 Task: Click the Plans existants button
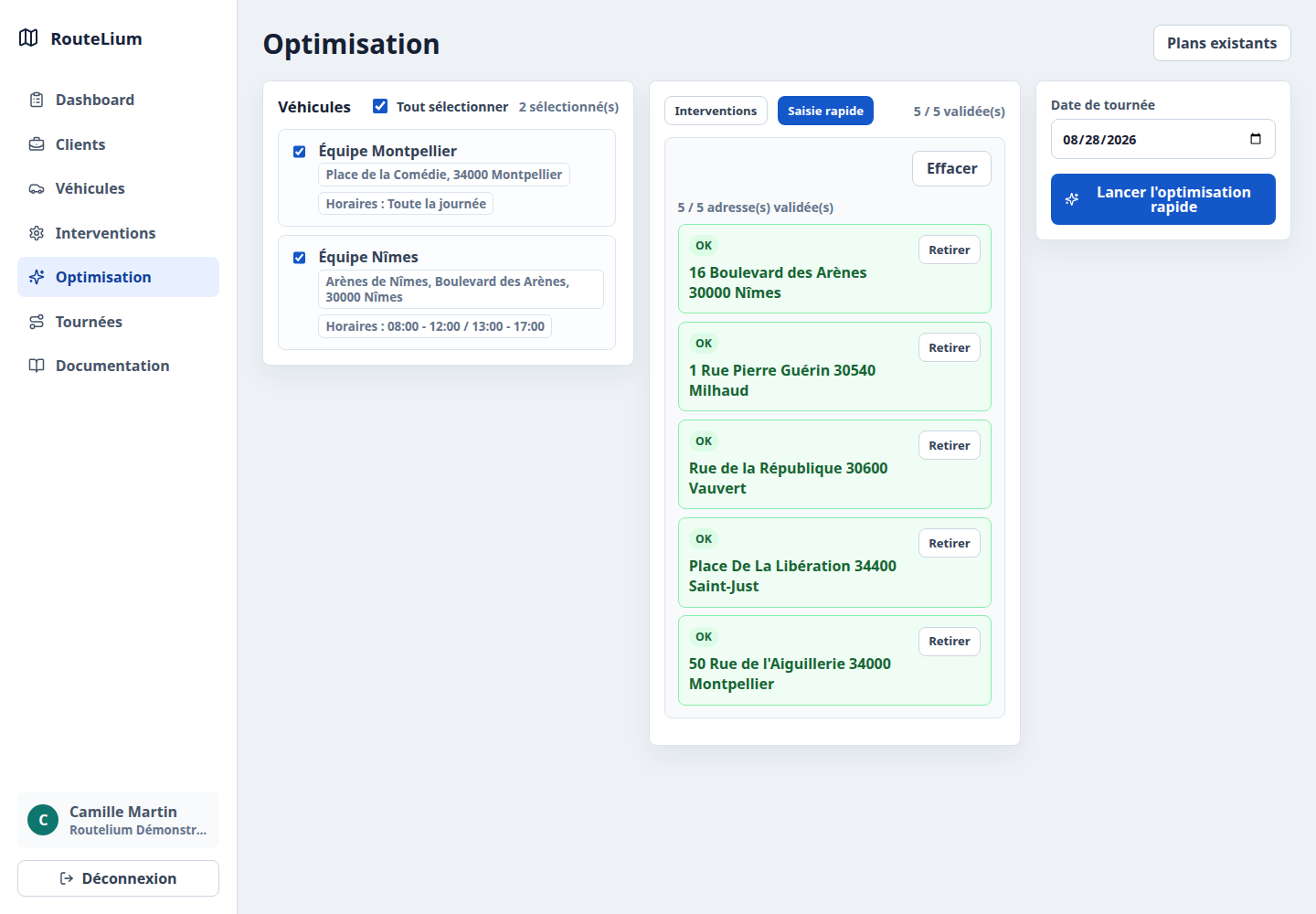click(1222, 43)
